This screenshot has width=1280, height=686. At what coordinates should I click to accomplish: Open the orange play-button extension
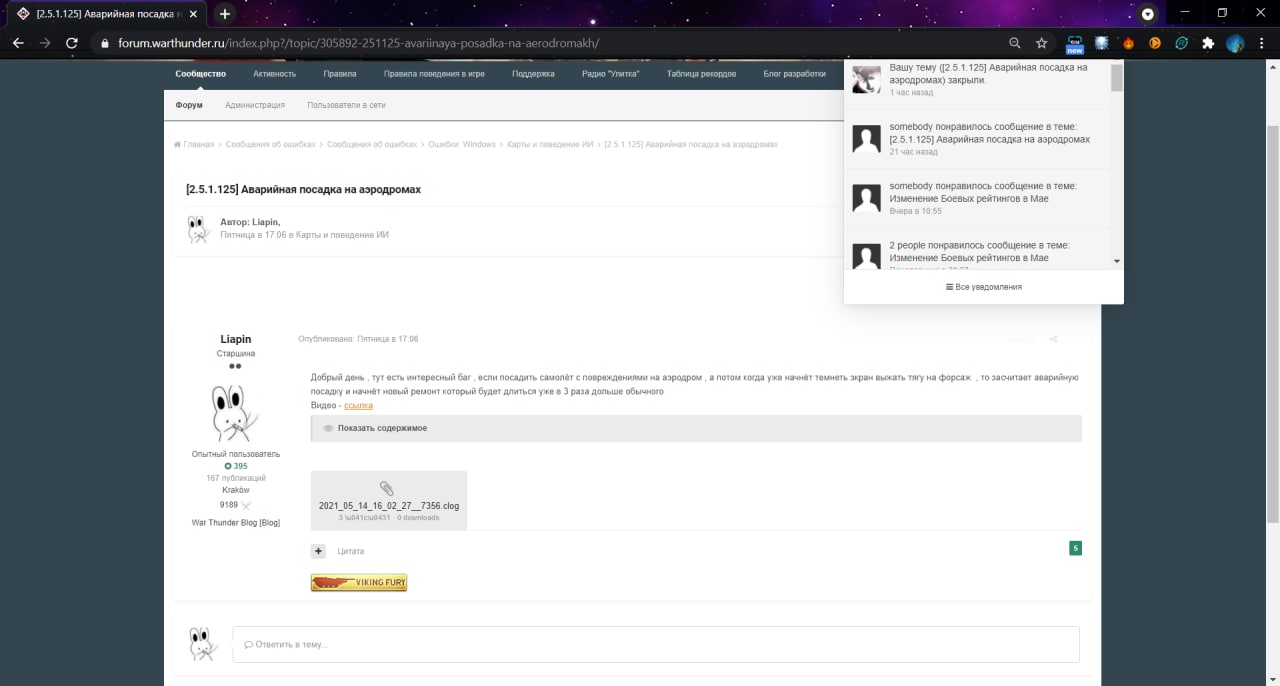pos(1155,43)
